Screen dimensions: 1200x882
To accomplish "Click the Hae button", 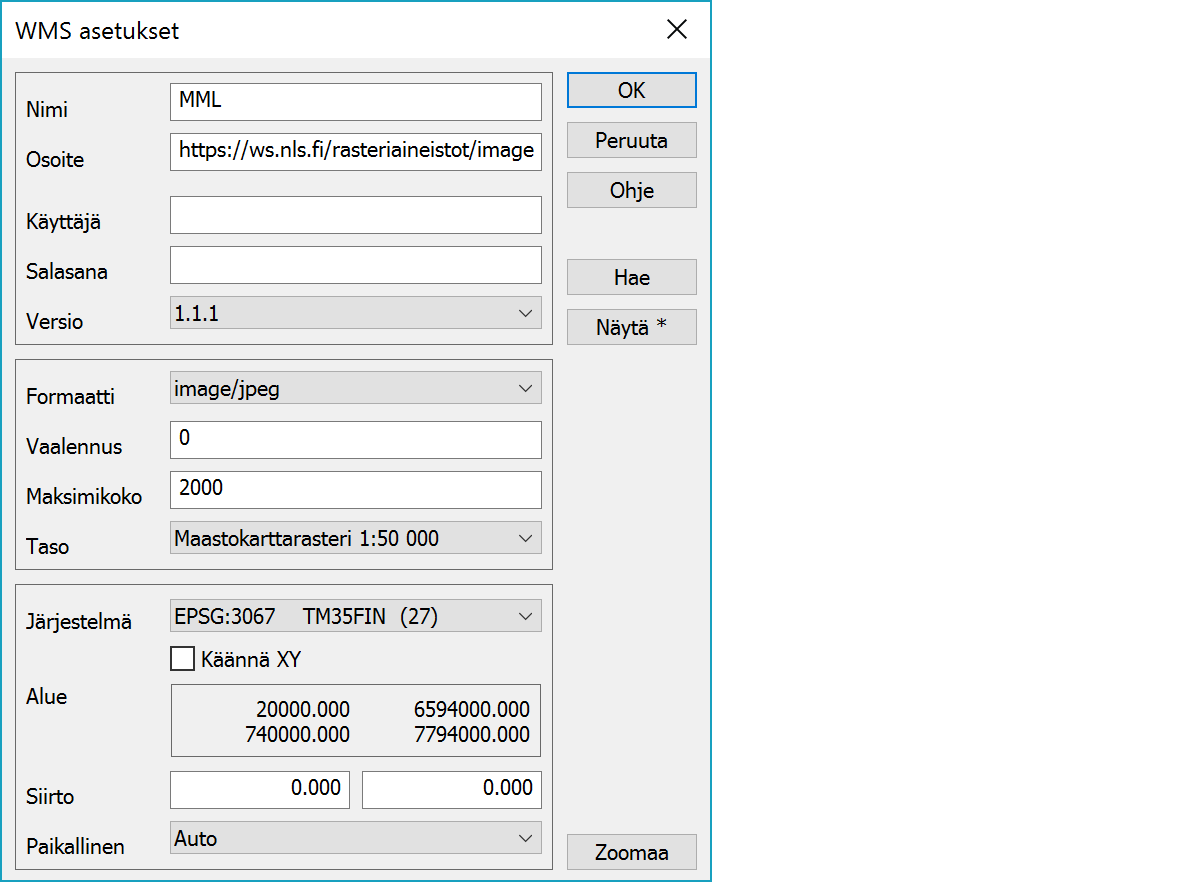I will 631,278.
